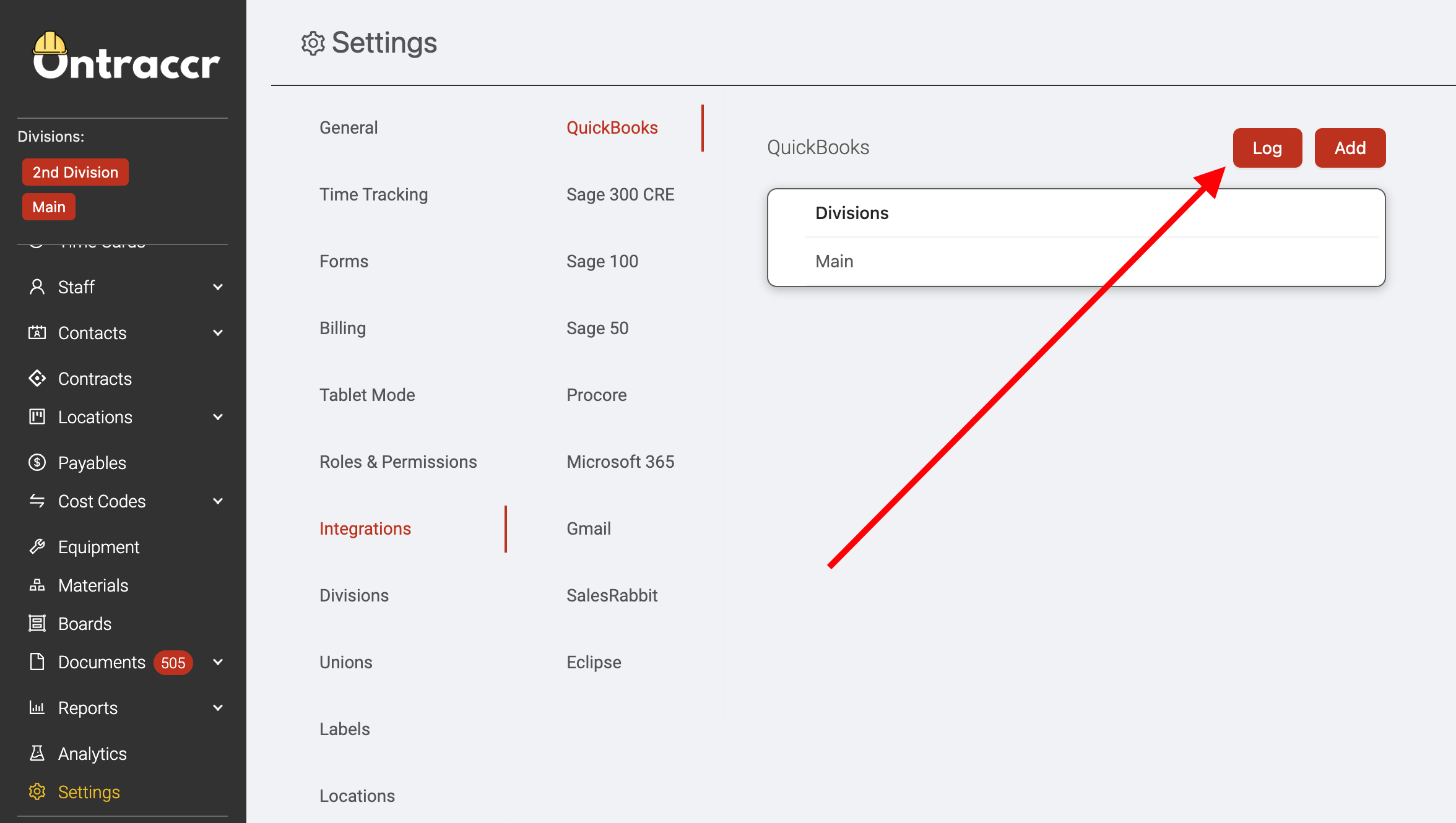Viewport: 1456px width, 823px height.
Task: Open Forms settings
Action: [x=344, y=261]
